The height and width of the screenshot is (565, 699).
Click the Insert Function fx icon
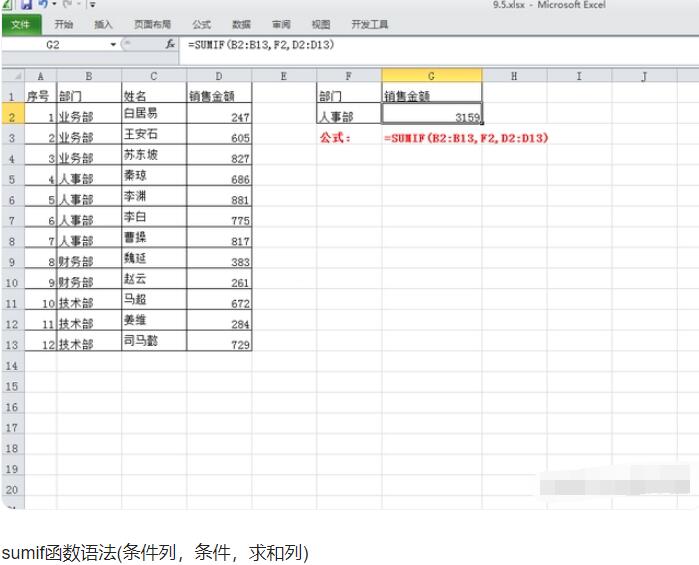point(170,45)
